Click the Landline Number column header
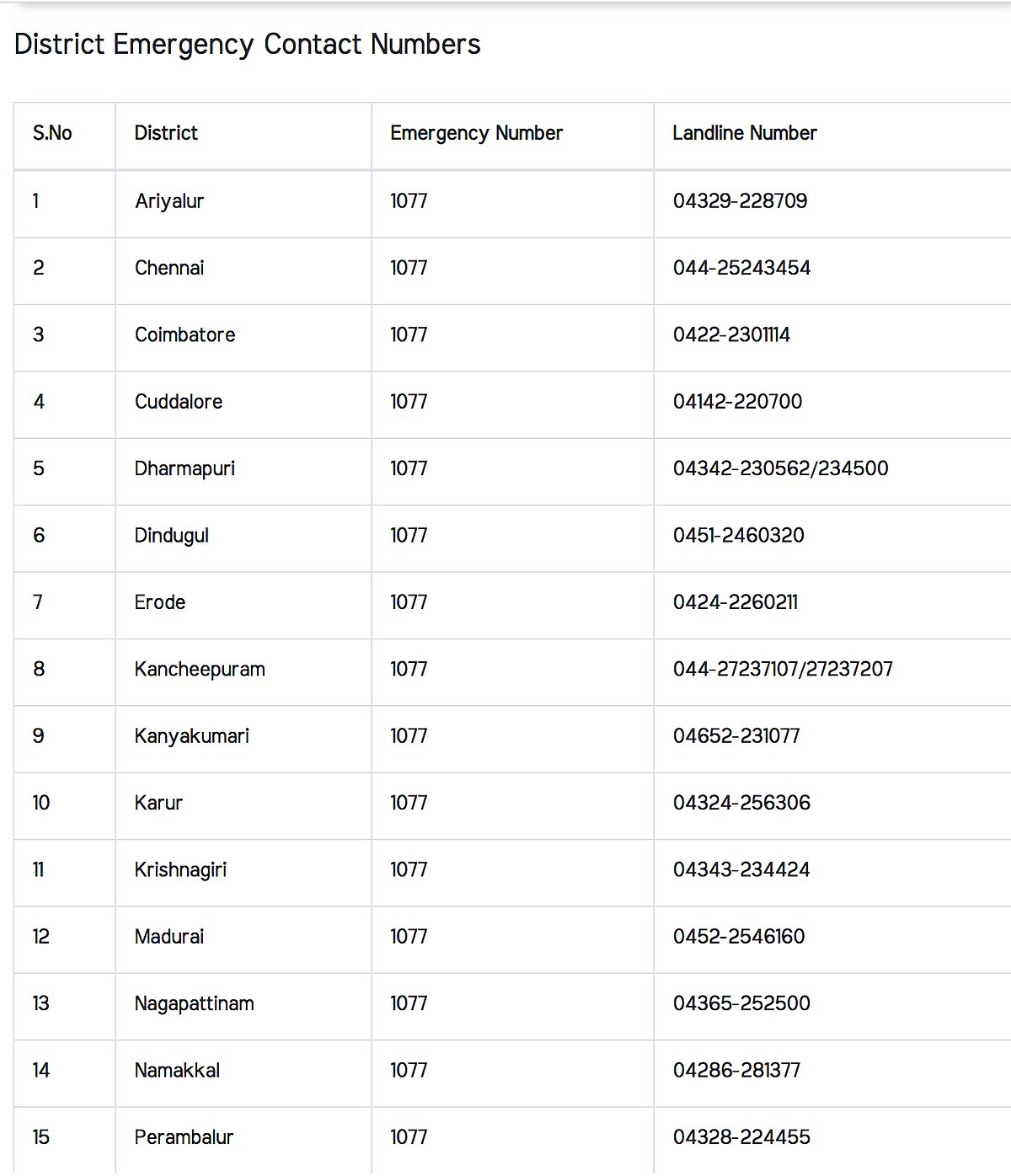 (x=744, y=133)
